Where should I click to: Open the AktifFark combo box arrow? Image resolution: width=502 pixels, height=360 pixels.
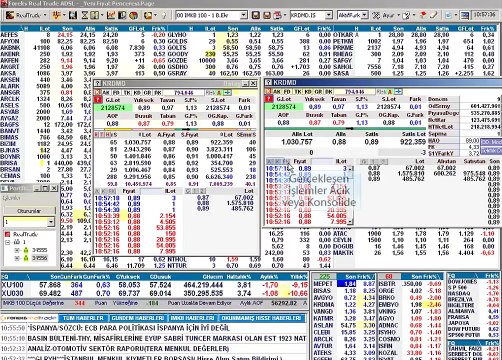(364, 15)
